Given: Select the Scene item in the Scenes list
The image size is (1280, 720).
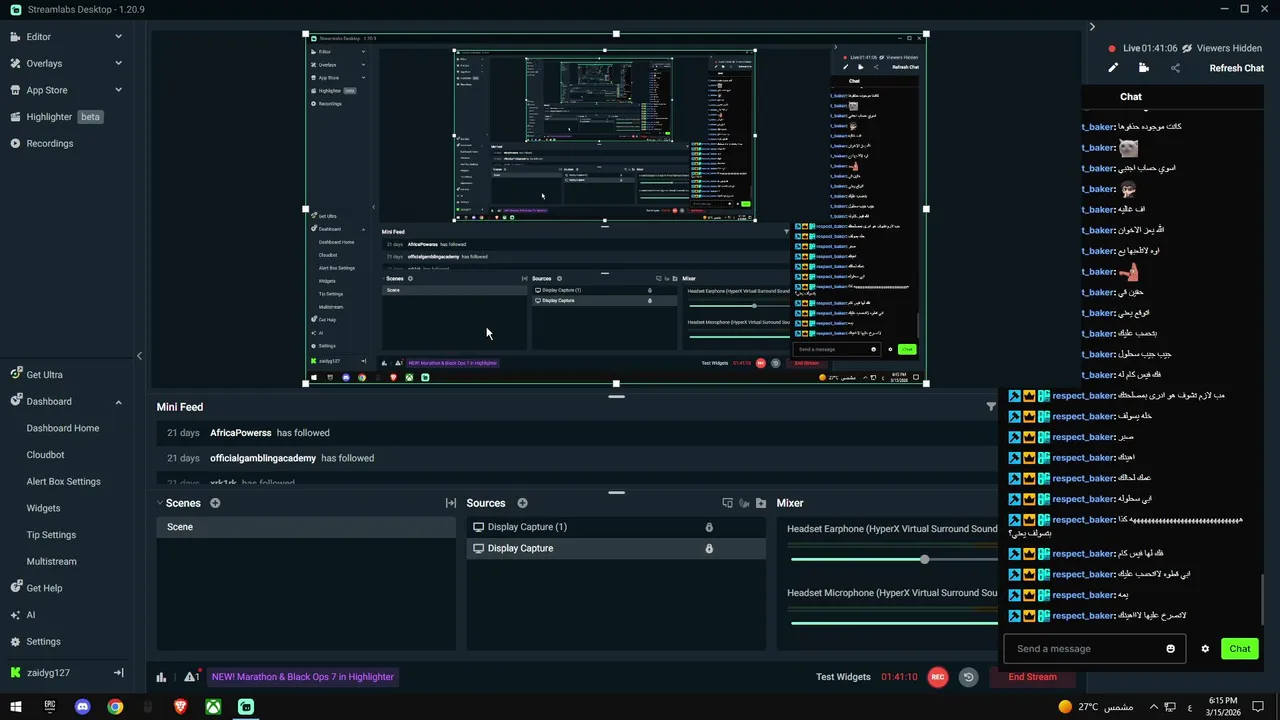Looking at the screenshot, I should pyautogui.click(x=306, y=527).
